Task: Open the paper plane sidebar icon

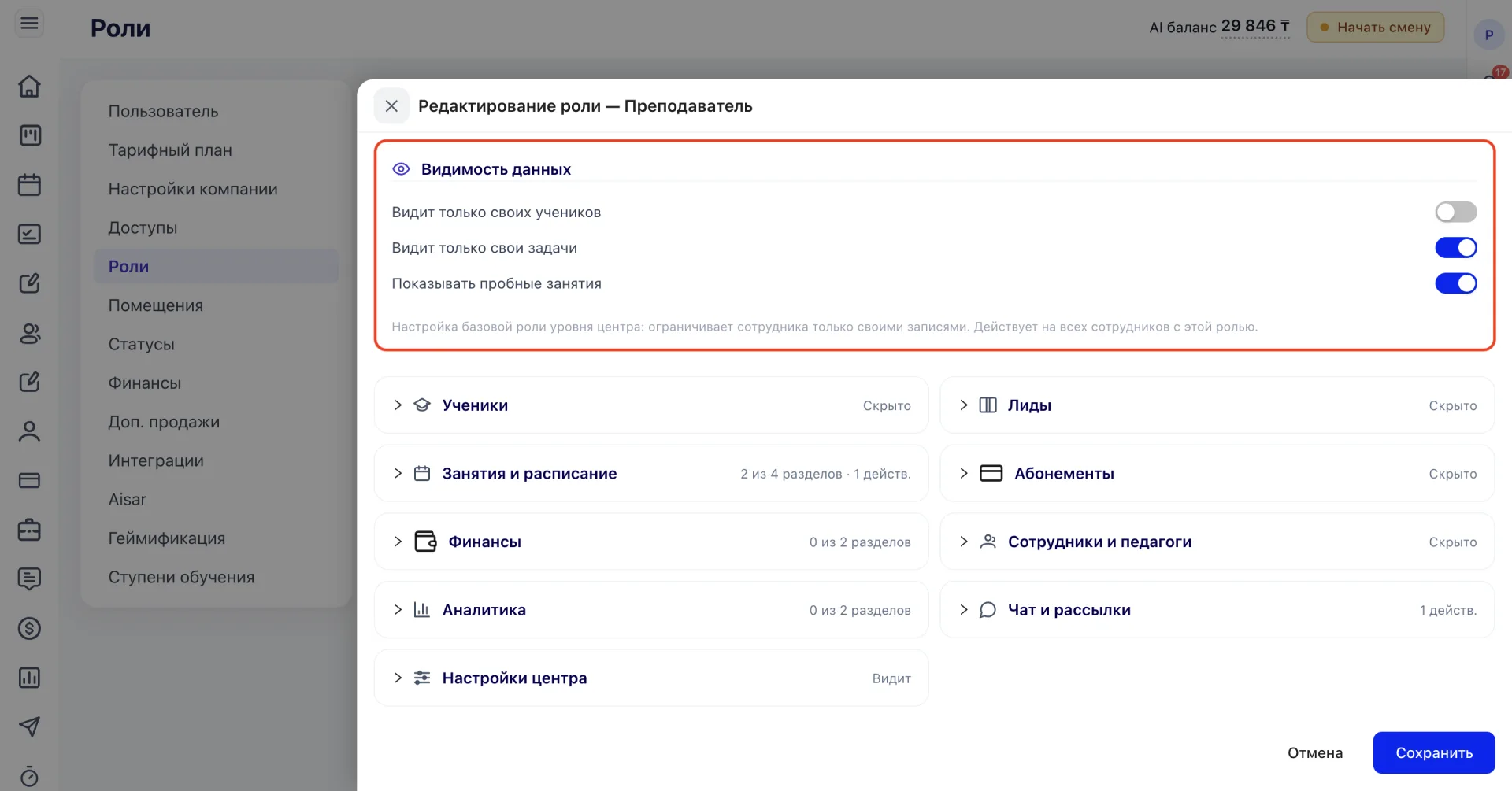Action: point(29,726)
